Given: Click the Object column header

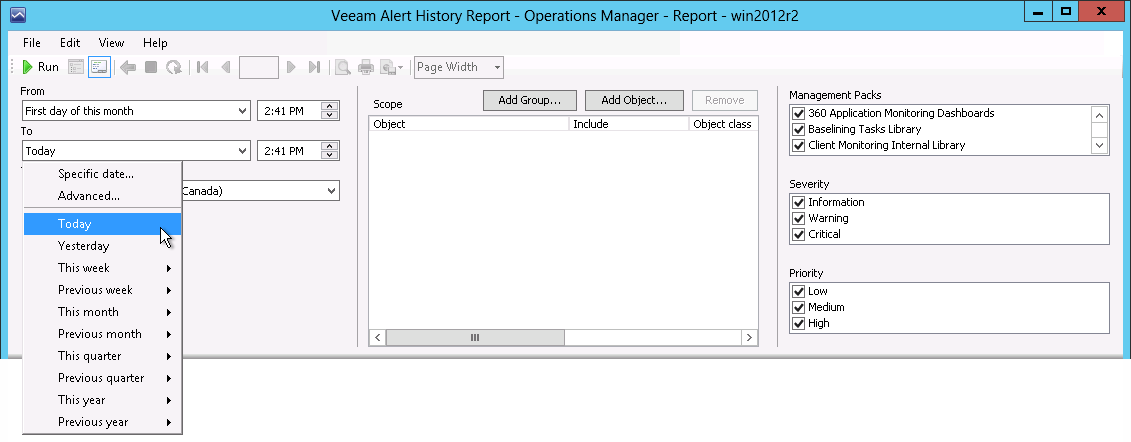Looking at the screenshot, I should (x=469, y=124).
